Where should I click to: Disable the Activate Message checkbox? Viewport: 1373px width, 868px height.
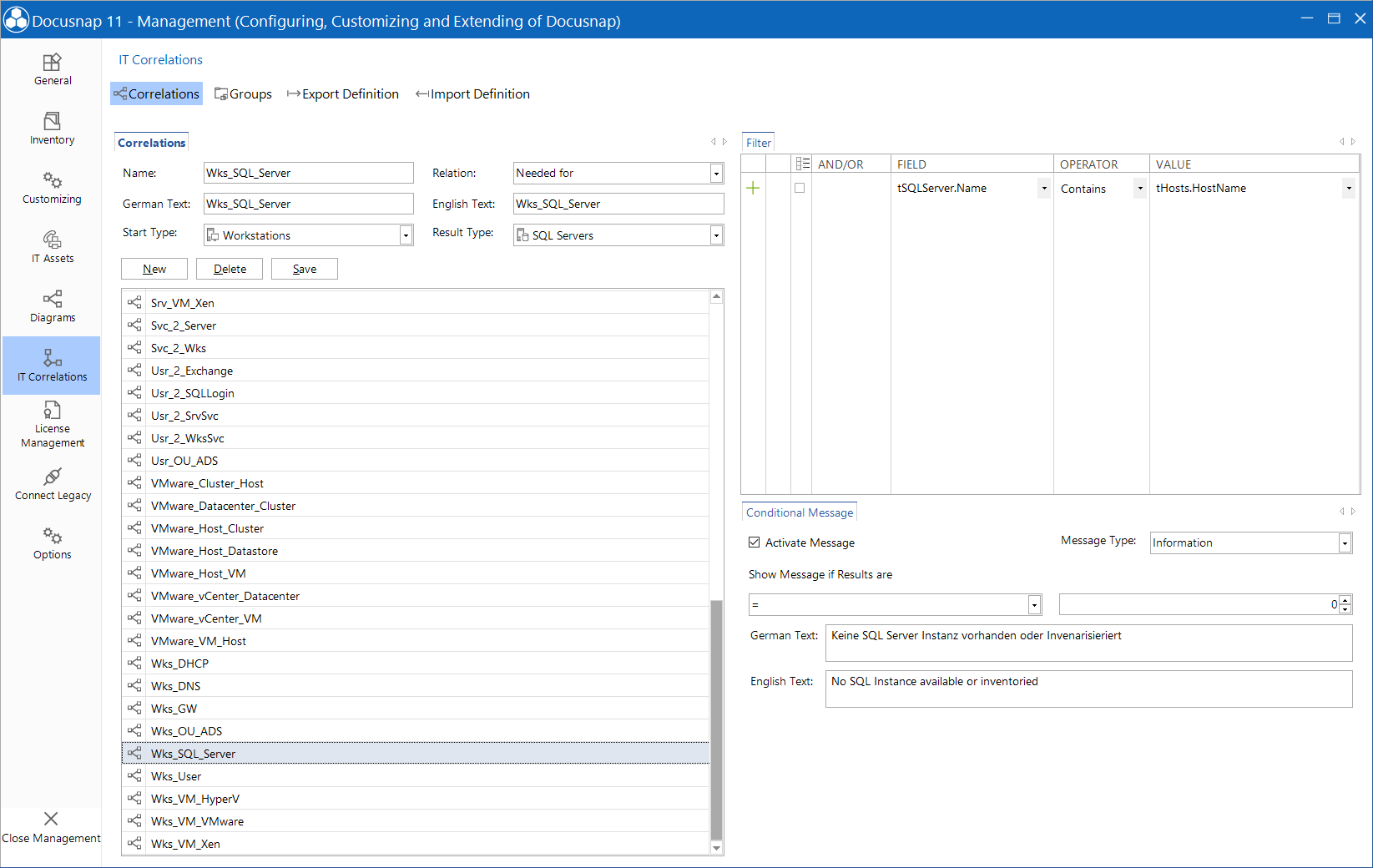tap(754, 542)
